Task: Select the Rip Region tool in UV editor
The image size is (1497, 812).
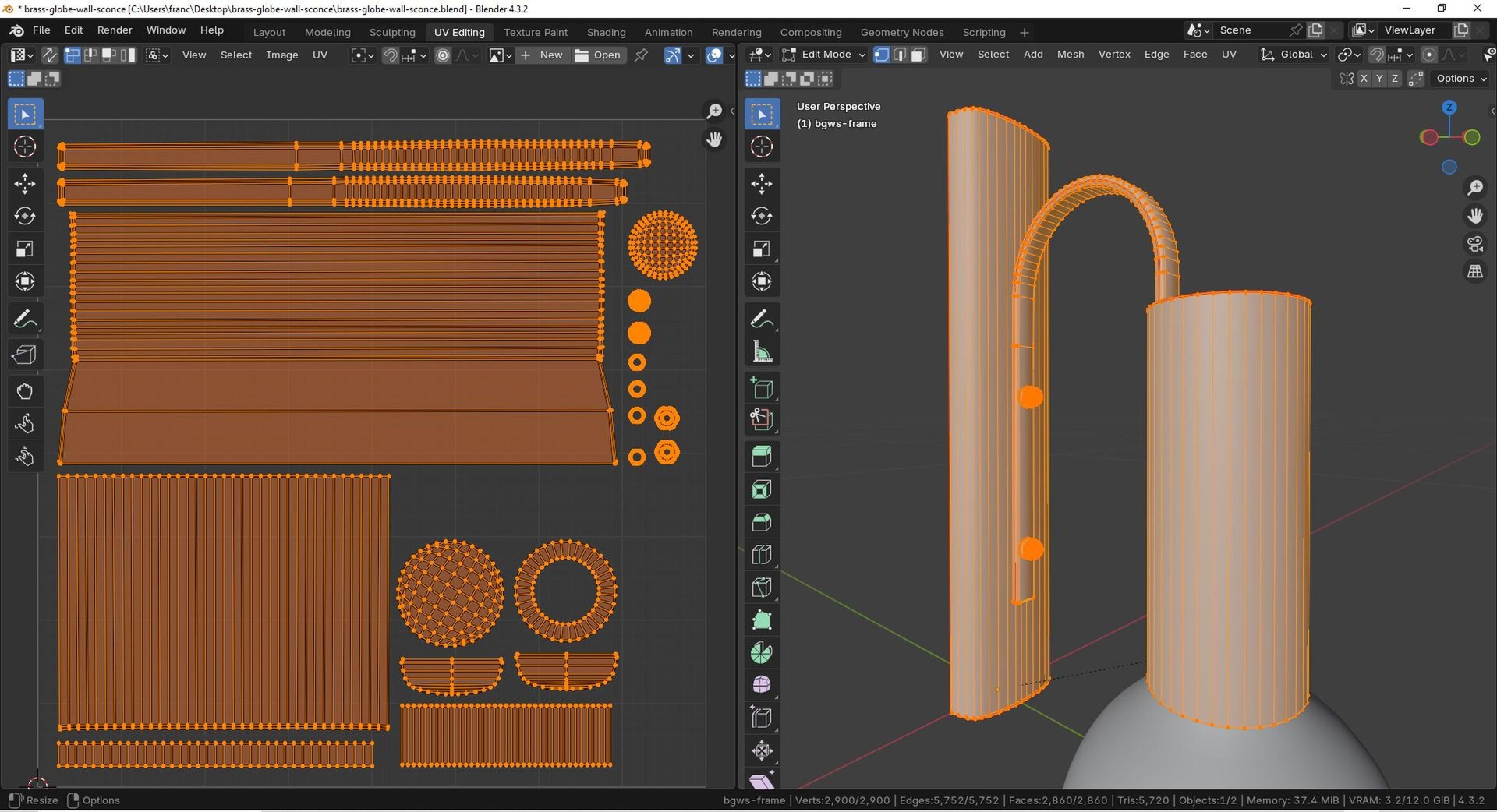Action: tap(25, 355)
